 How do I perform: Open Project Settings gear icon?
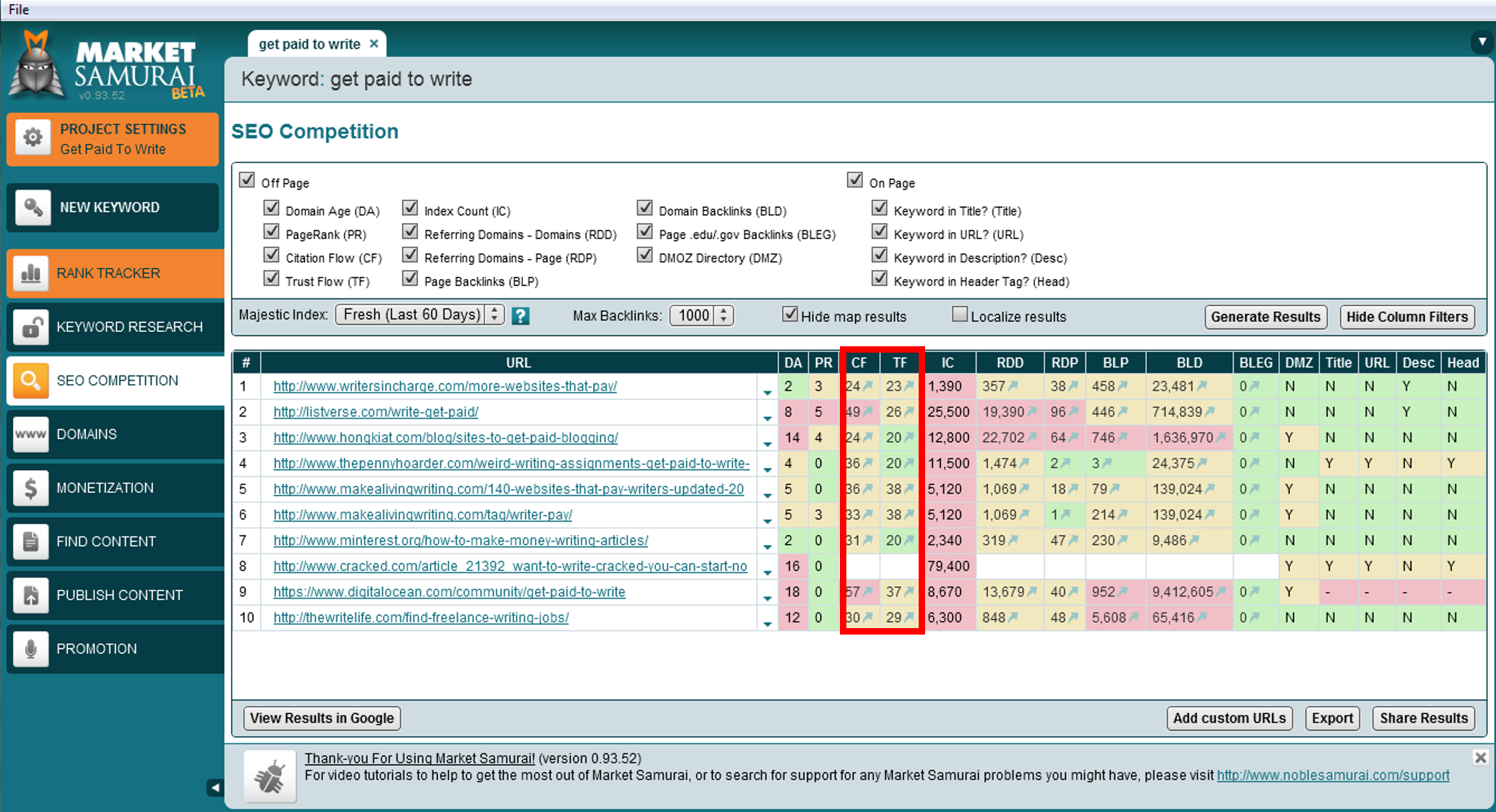[33, 138]
